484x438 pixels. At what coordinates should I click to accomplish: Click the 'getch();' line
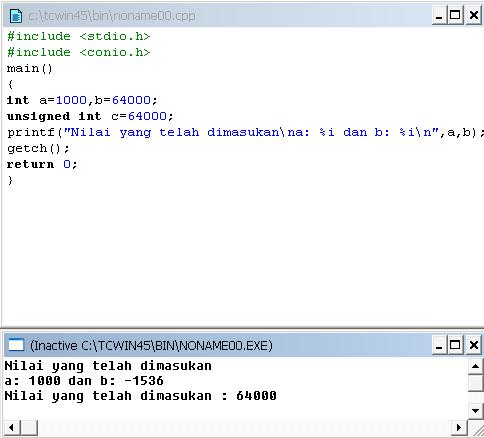click(38, 148)
